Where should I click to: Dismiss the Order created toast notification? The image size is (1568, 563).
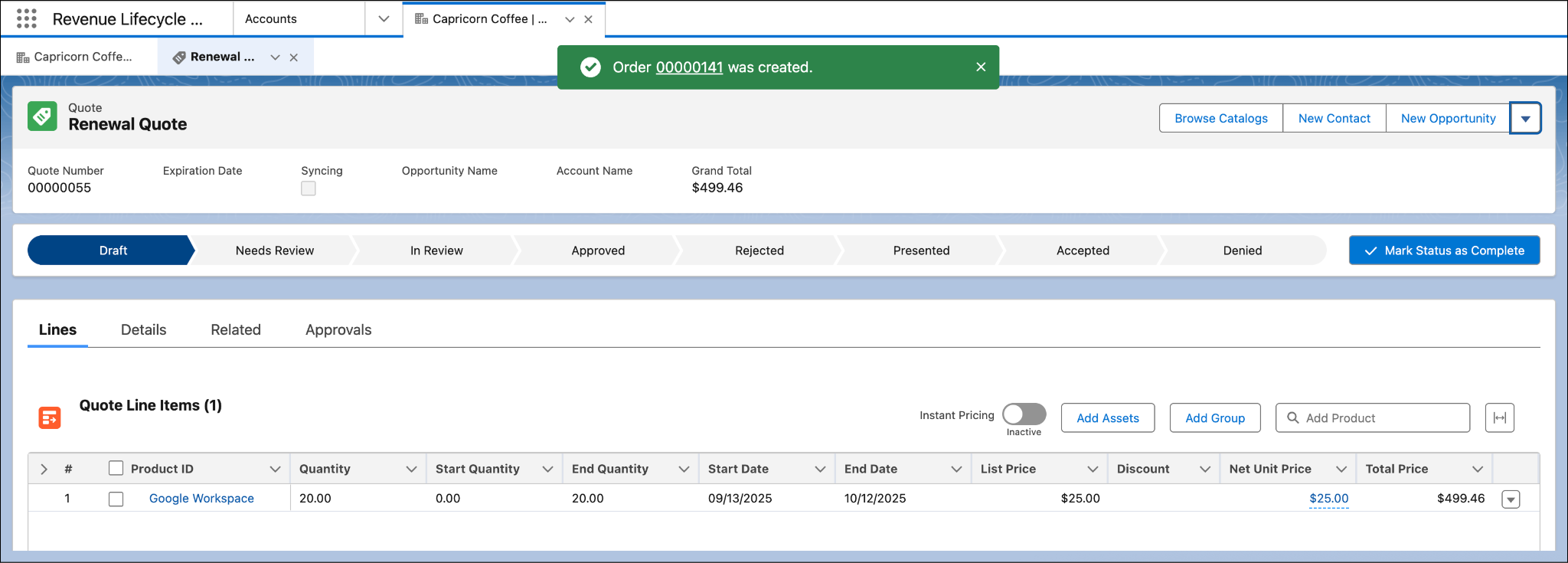(x=981, y=67)
